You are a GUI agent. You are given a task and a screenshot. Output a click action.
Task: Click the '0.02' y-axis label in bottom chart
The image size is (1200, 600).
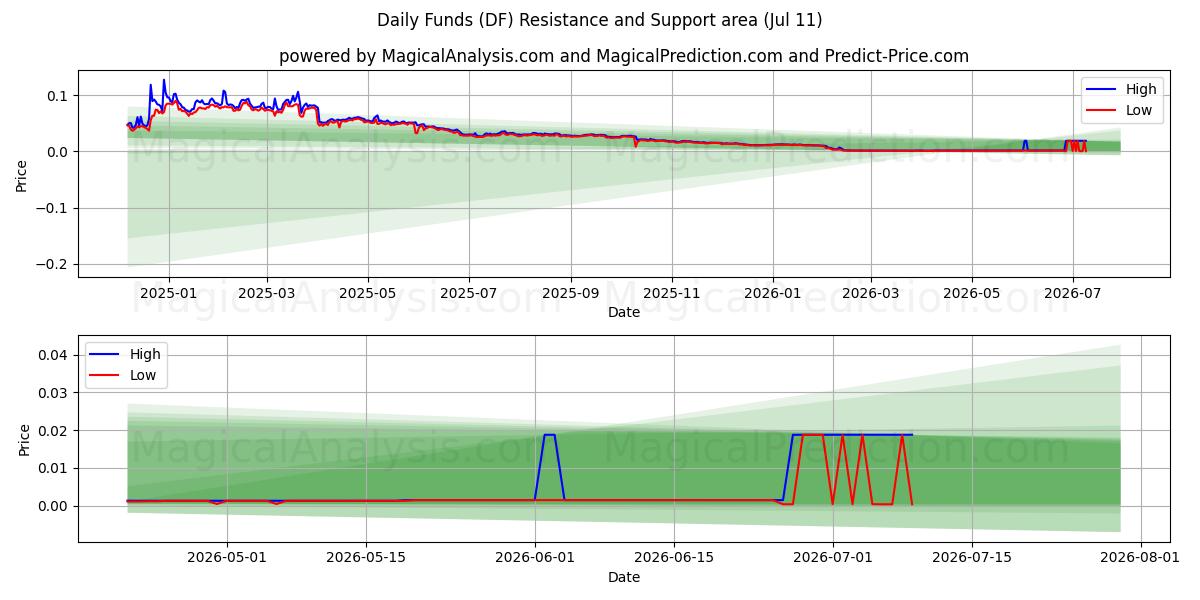pos(55,431)
